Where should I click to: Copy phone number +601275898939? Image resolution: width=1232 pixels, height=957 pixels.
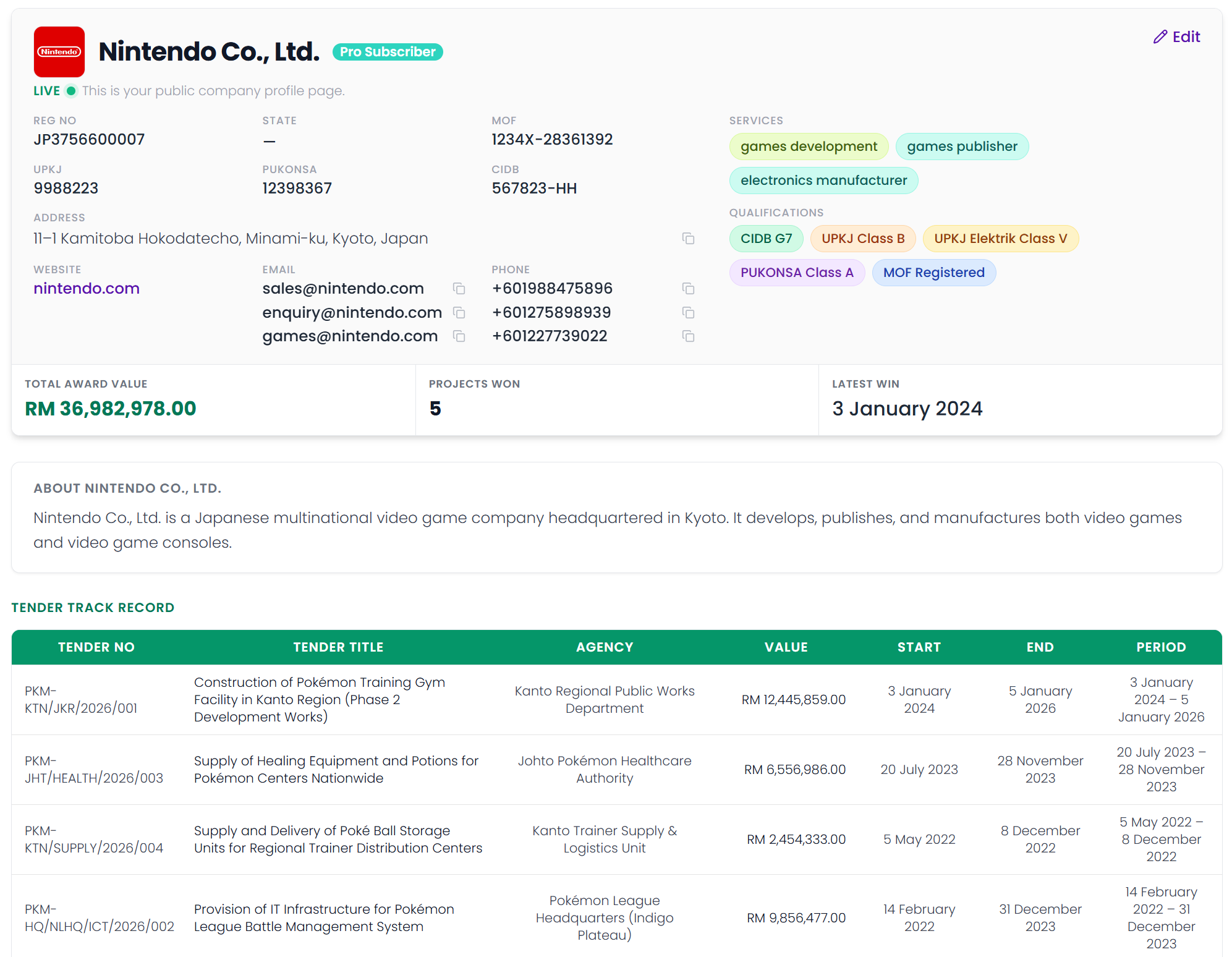pos(688,313)
